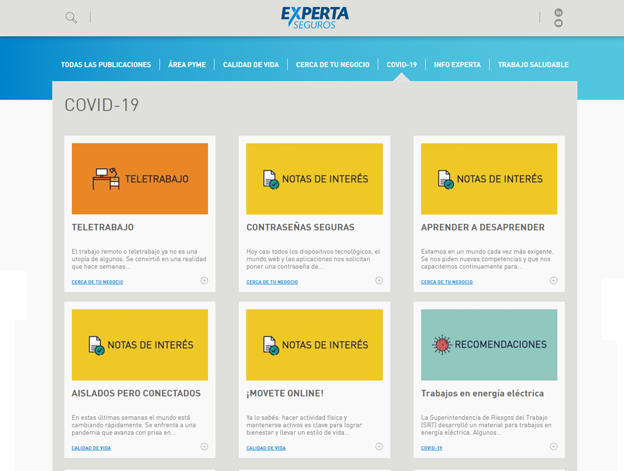Follow Cerca de tu Negocio link under Aprender a Desaprender
The image size is (624, 471).
(447, 282)
